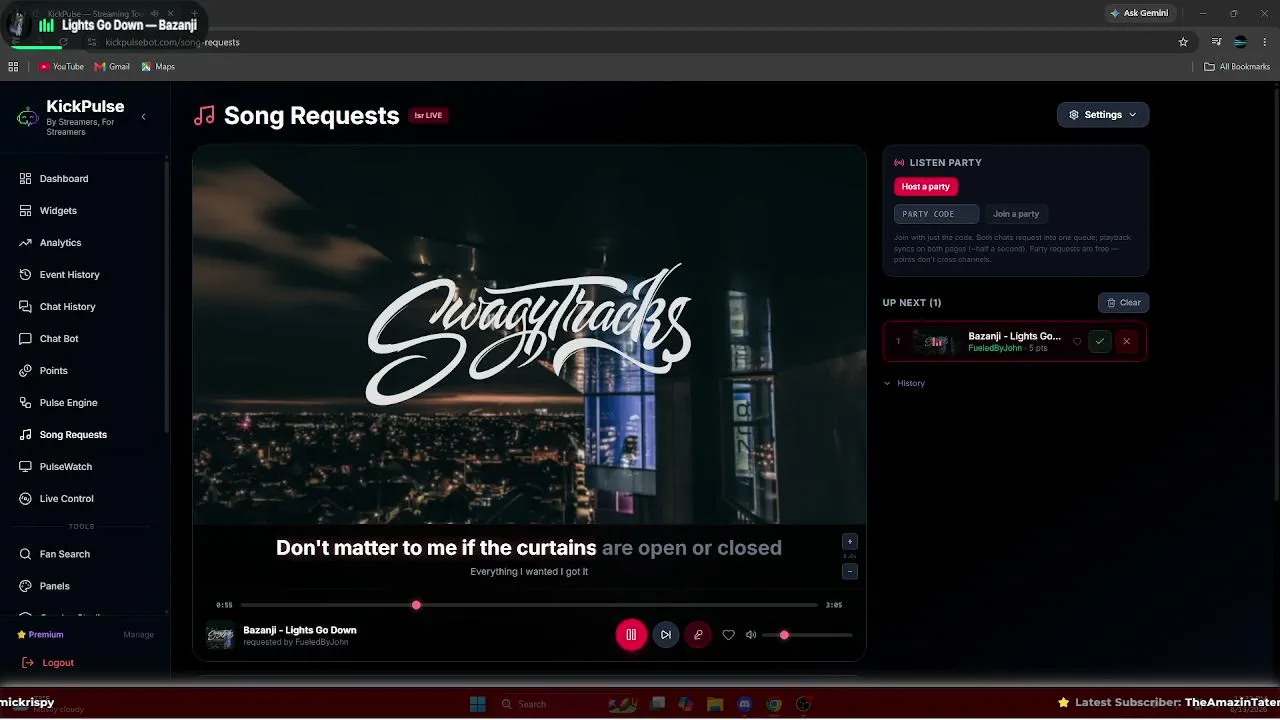Favorite the queued Bazanji song with the heart
Viewport: 1280px width, 720px height.
[1077, 342]
